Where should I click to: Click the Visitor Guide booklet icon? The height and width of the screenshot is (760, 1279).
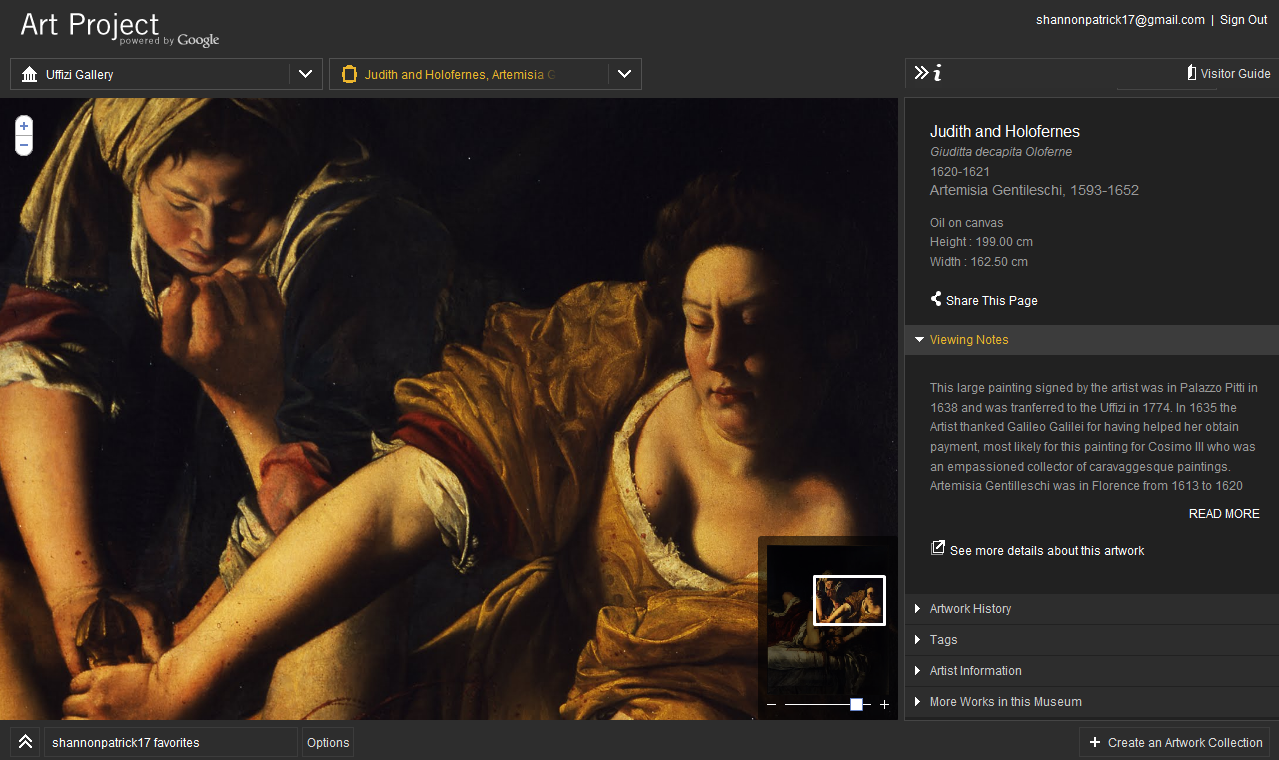coord(1191,73)
